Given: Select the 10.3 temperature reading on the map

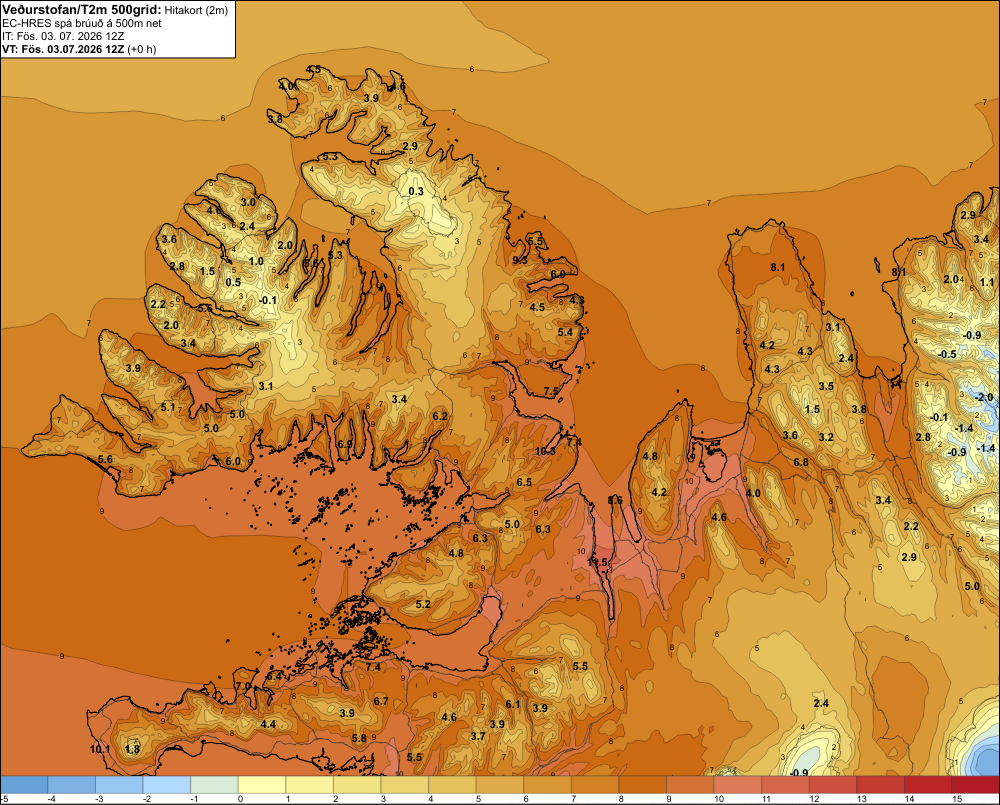Looking at the screenshot, I should click(545, 451).
